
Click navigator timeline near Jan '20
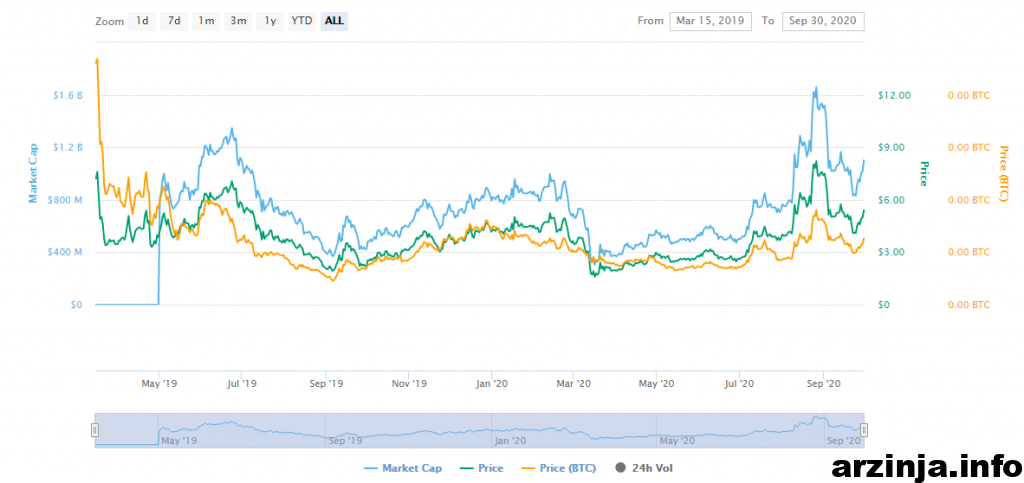[x=509, y=439]
